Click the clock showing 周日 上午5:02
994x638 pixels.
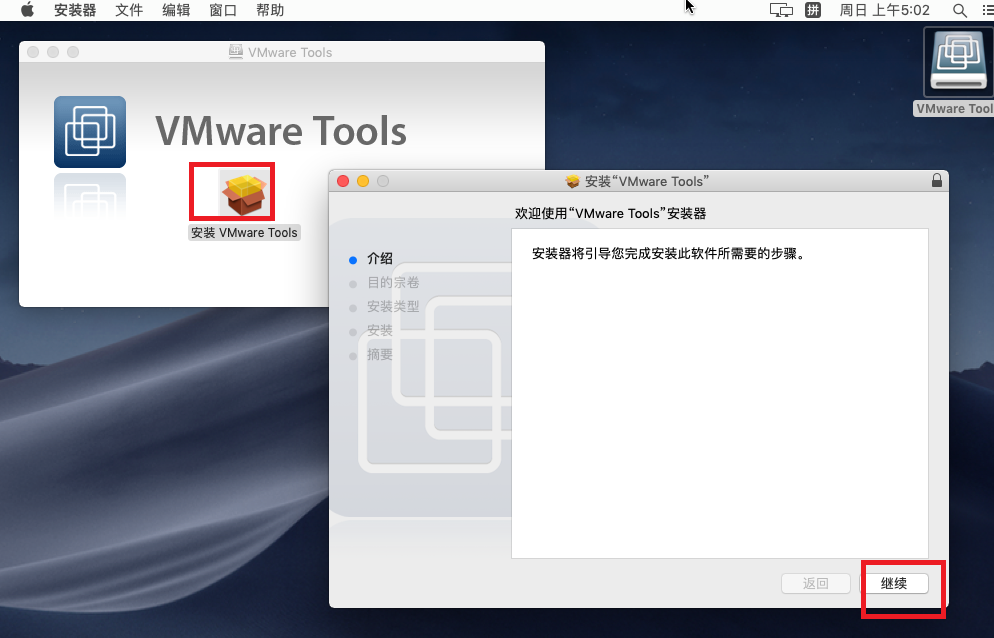point(884,10)
